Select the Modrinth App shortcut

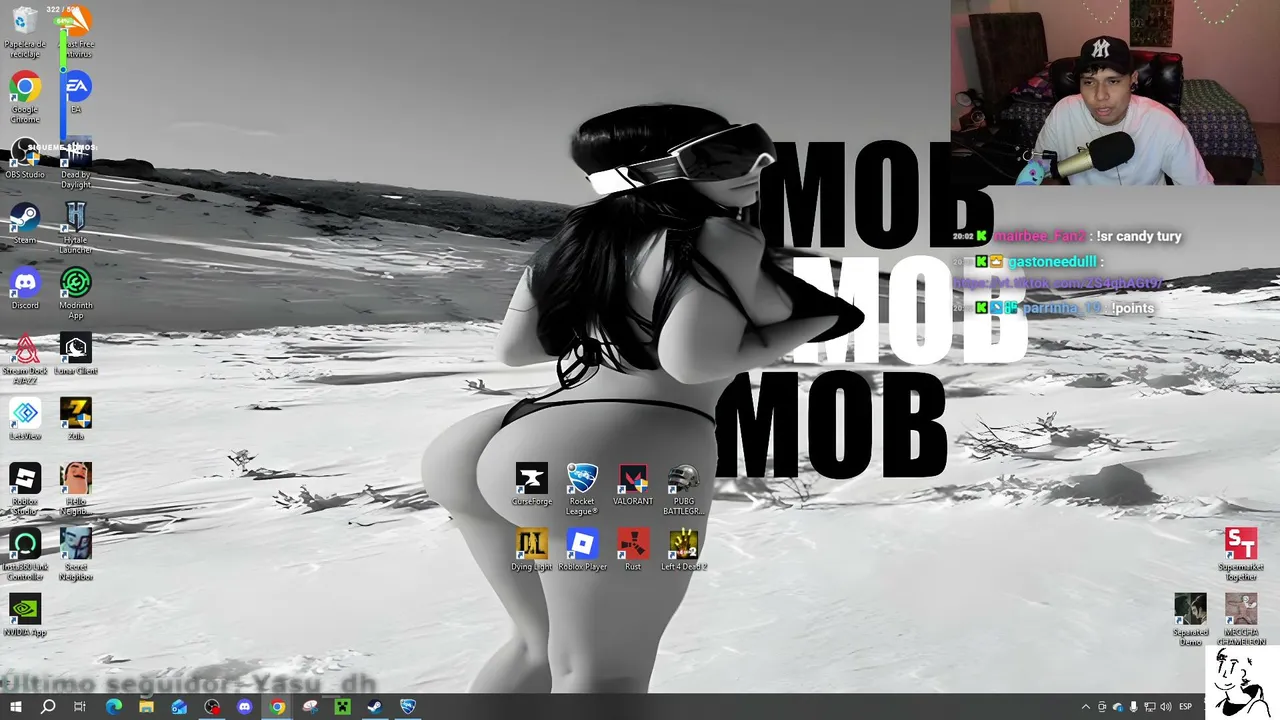(76, 293)
